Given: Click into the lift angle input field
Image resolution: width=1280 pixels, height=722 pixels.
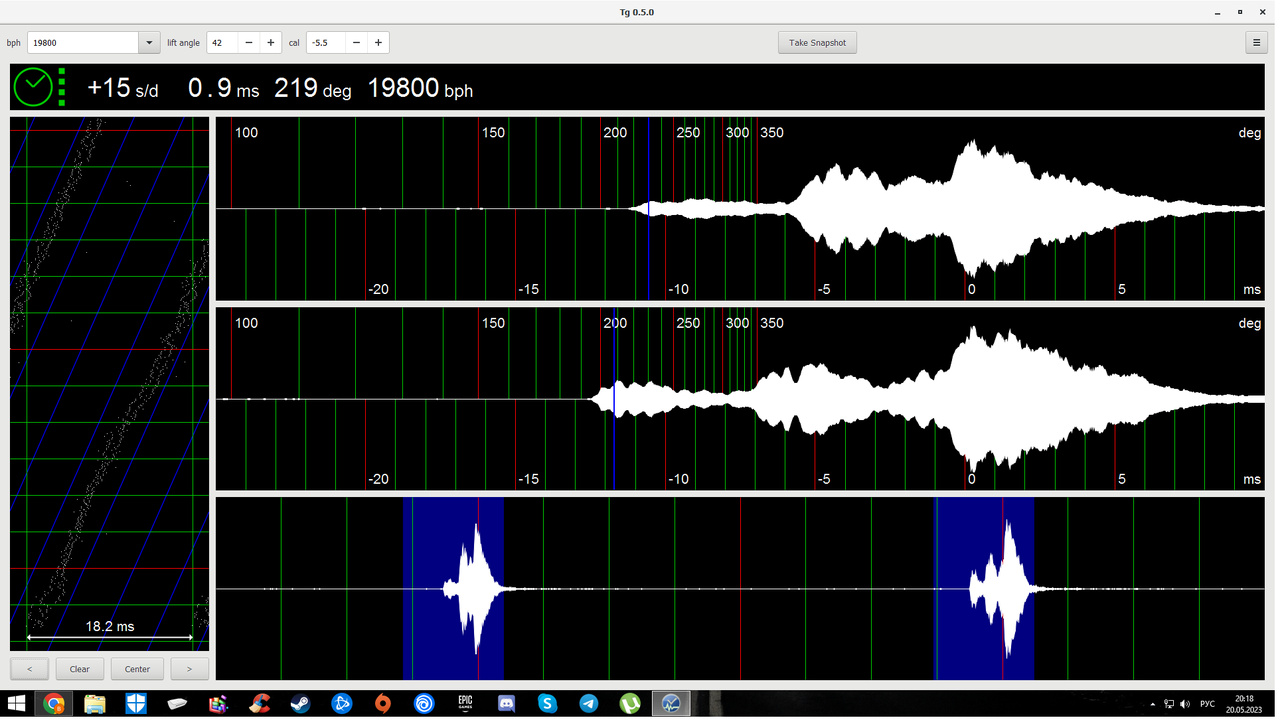Looking at the screenshot, I should click(222, 42).
